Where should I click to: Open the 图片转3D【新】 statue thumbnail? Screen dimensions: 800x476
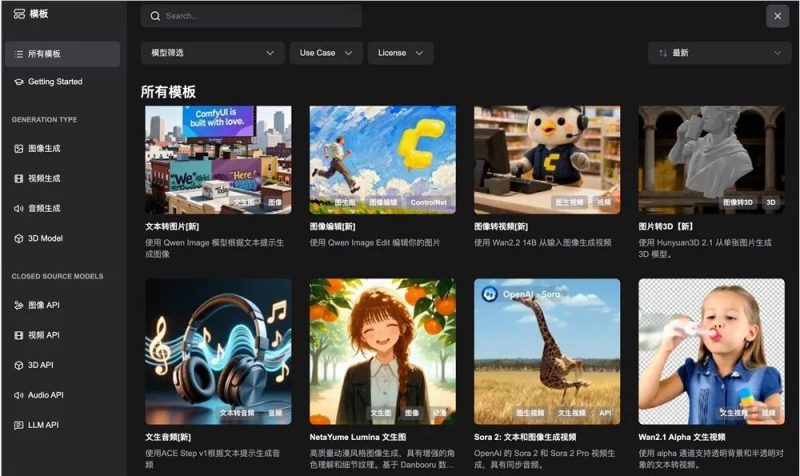pyautogui.click(x=712, y=160)
